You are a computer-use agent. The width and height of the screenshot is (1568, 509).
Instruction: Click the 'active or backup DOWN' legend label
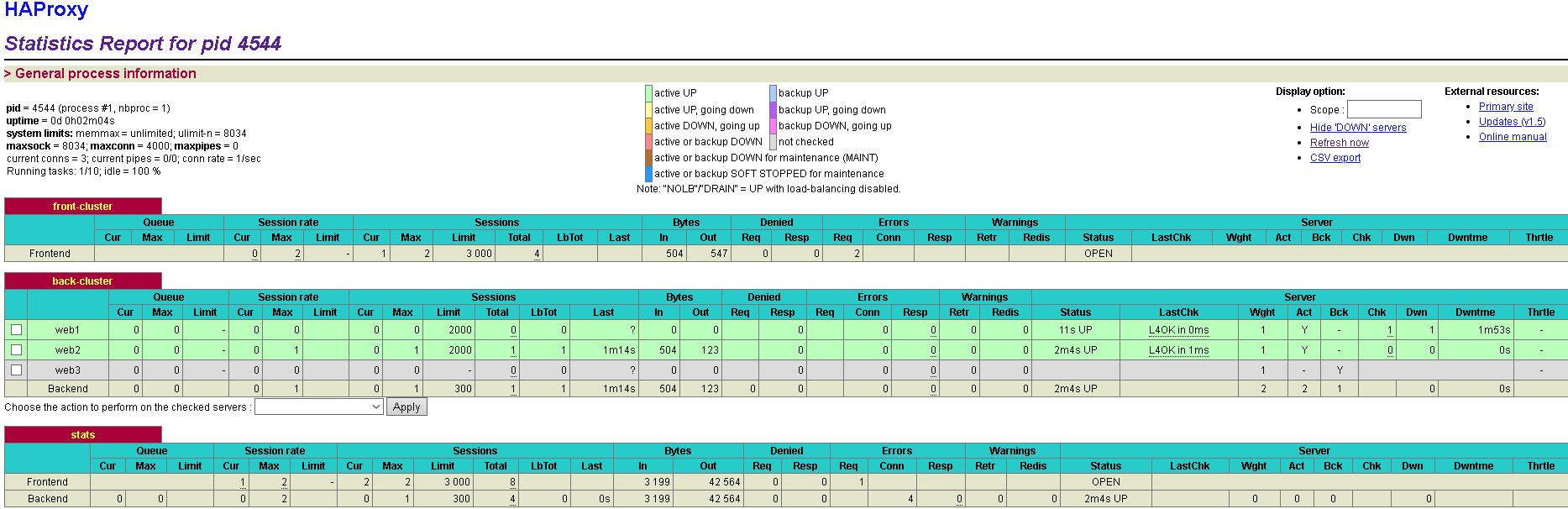[x=708, y=142]
